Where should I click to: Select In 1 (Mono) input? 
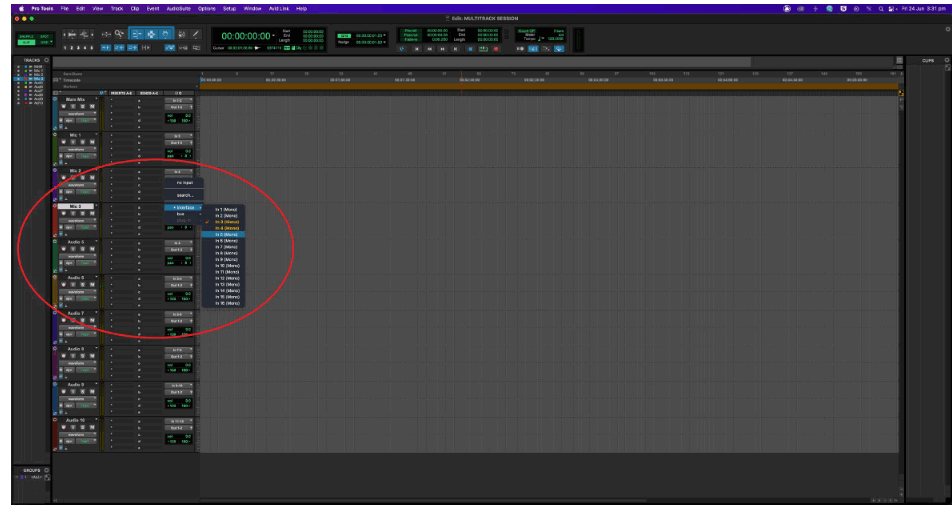point(223,209)
